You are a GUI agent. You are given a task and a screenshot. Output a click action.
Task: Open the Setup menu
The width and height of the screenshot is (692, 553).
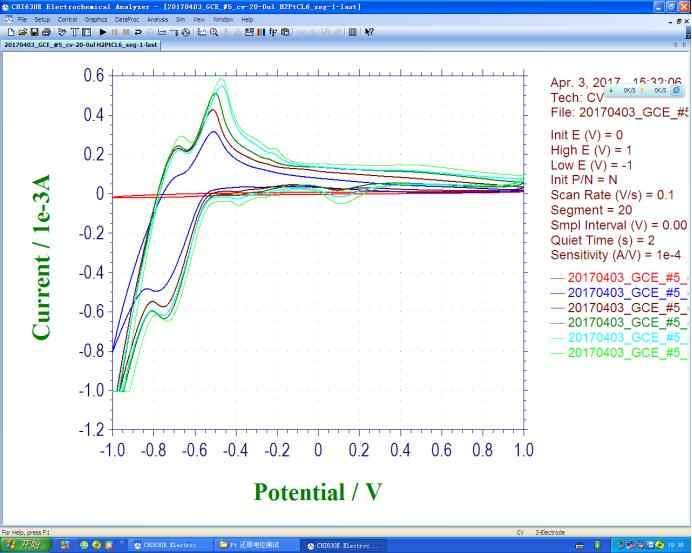tap(42, 19)
